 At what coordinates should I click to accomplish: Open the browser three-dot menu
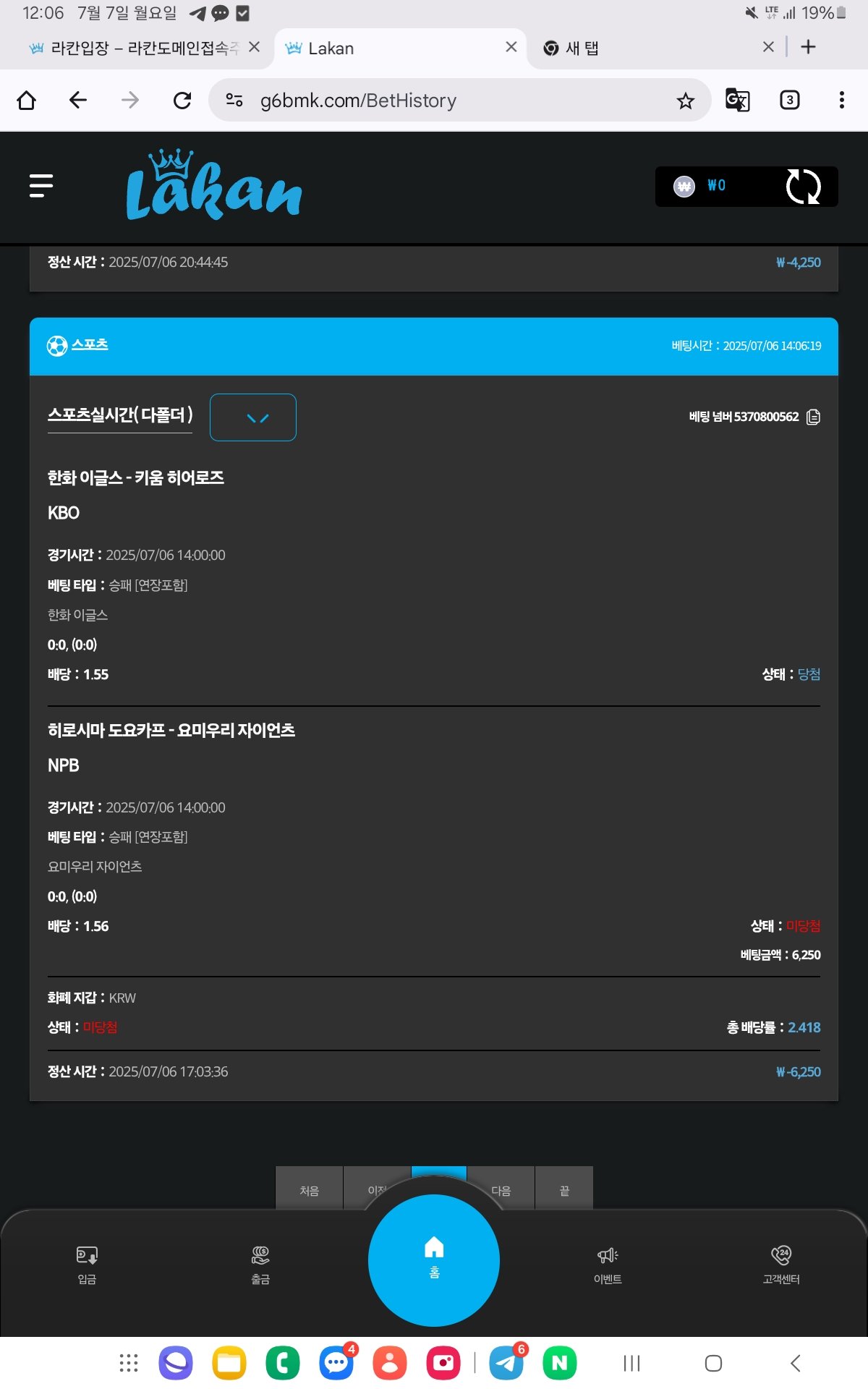click(841, 100)
